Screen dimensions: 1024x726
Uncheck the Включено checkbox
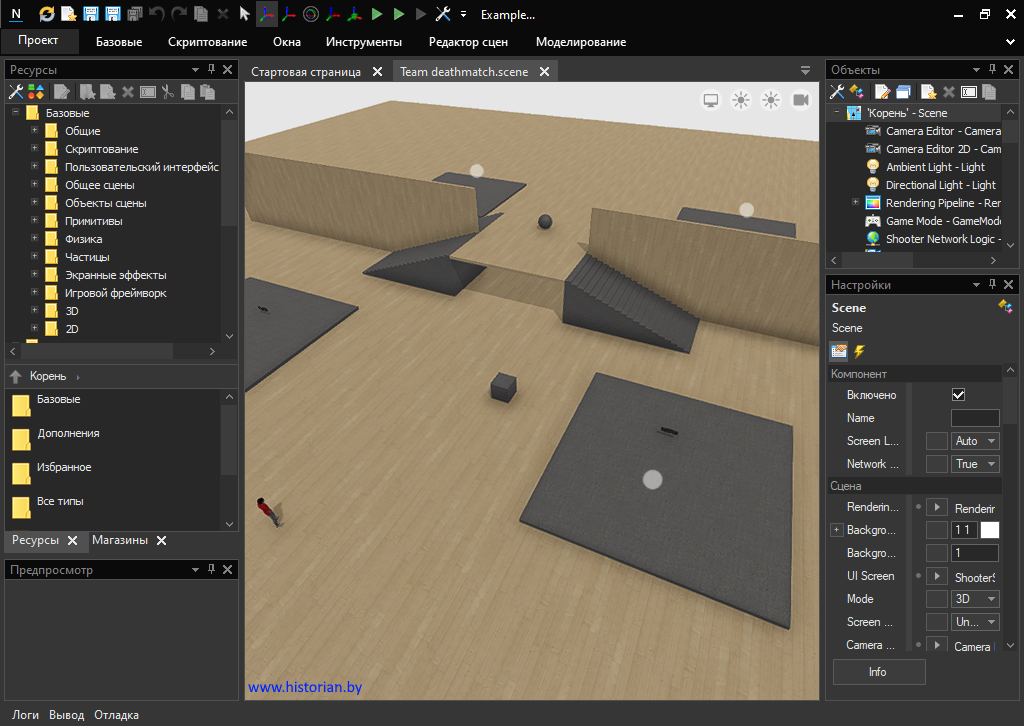(x=958, y=395)
